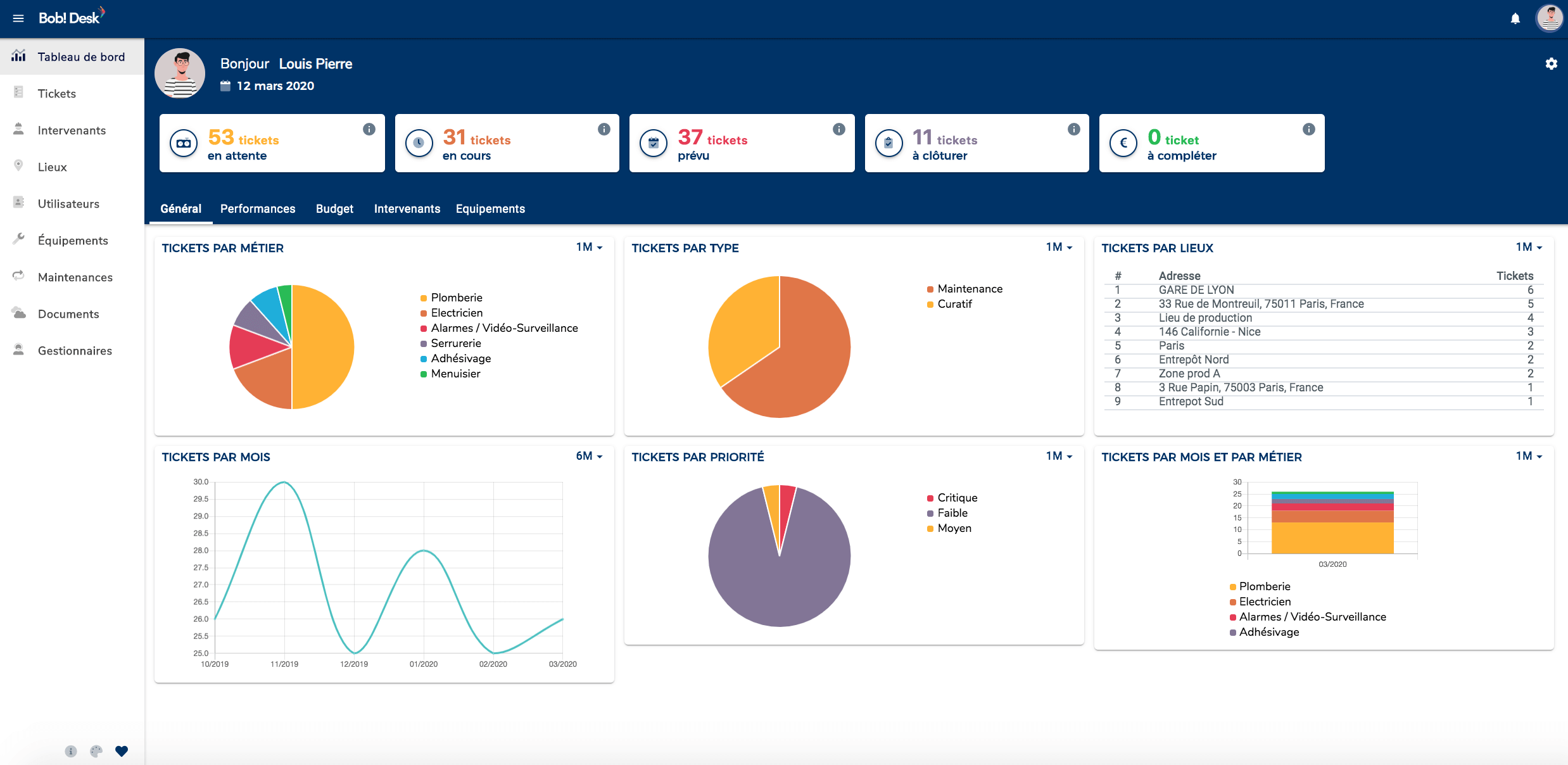Open the Equipements dashboard tab
This screenshot has width=1568, height=765.
coord(490,209)
